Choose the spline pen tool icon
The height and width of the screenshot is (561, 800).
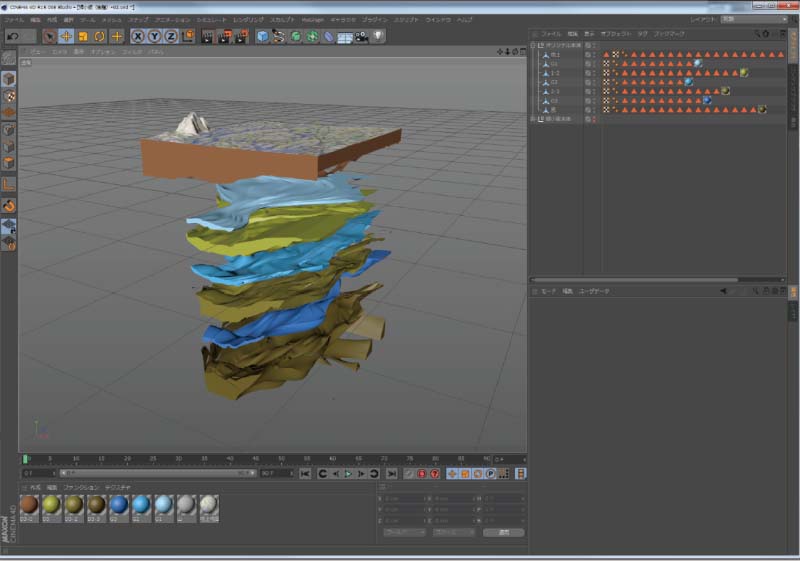tap(279, 36)
